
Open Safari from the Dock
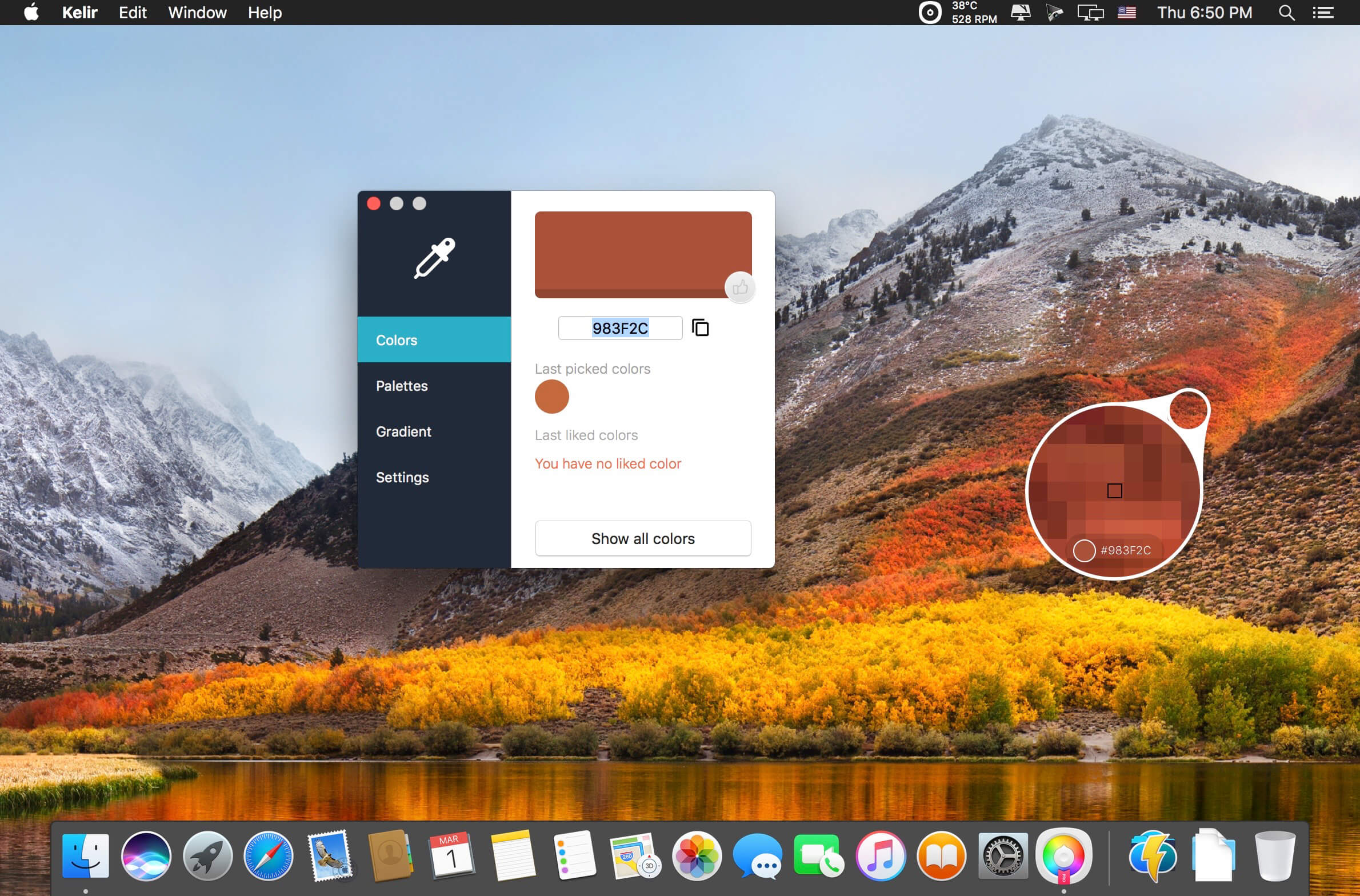coord(268,856)
